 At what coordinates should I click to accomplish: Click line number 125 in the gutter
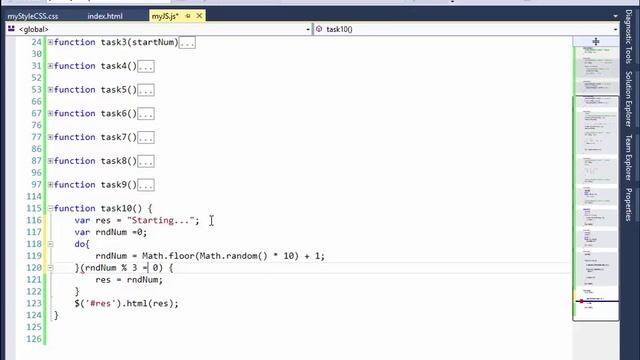click(34, 327)
